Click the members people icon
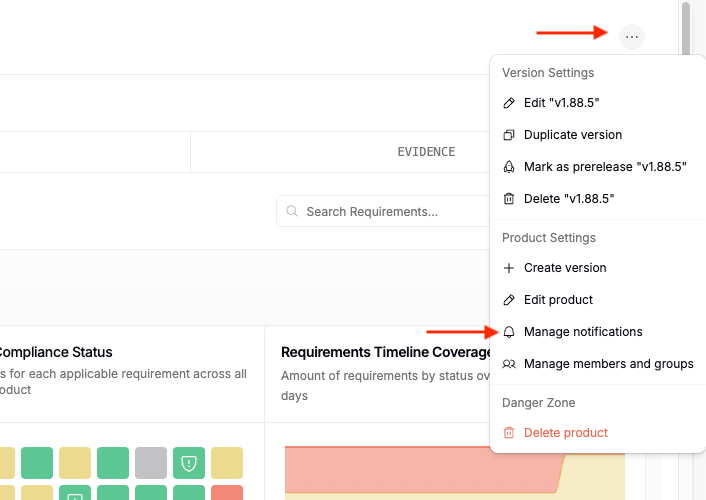Image resolution: width=706 pixels, height=500 pixels. 509,364
